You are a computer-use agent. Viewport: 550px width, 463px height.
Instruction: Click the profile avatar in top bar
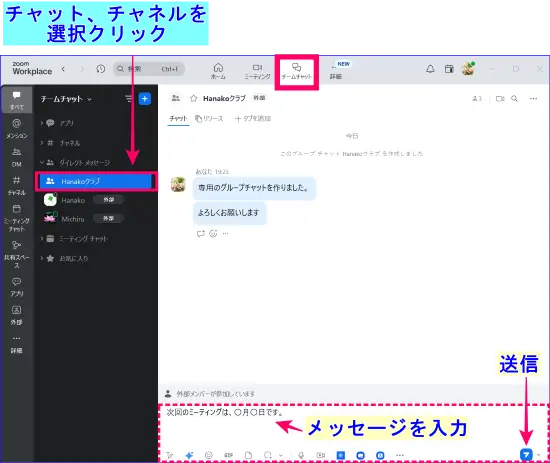click(468, 69)
